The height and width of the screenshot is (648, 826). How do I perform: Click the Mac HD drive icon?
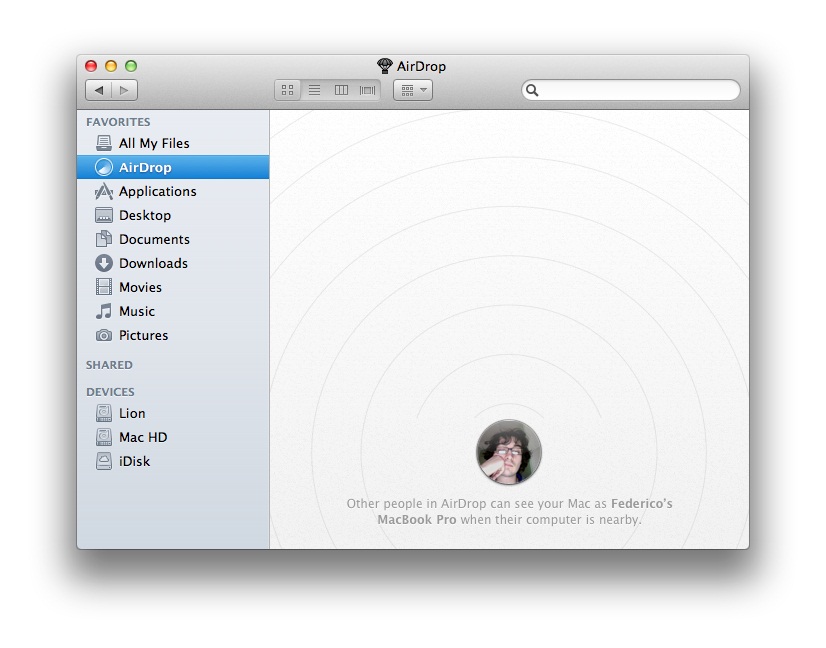(104, 437)
